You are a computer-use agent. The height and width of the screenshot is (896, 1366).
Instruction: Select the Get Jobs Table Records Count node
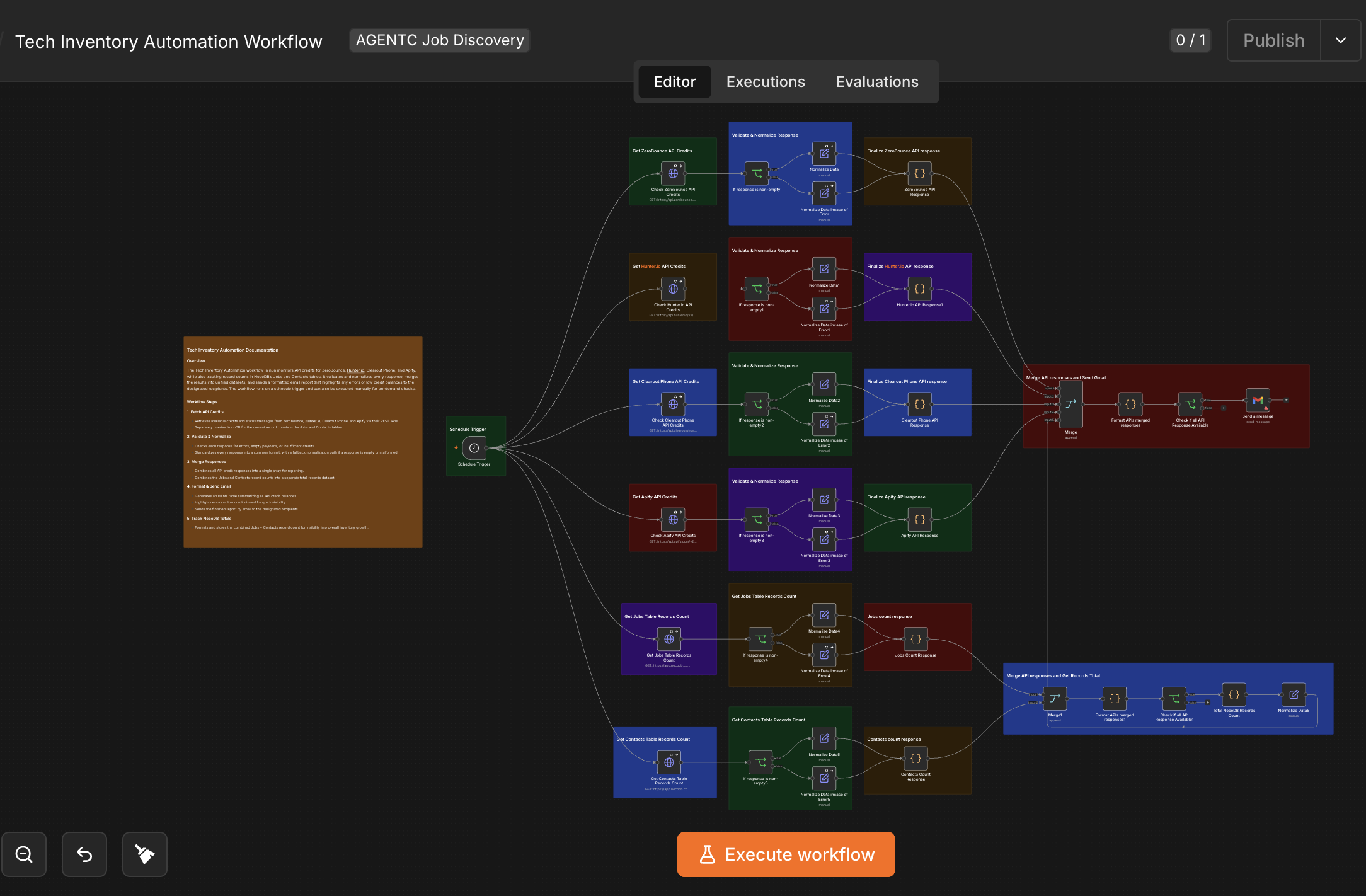(x=669, y=639)
